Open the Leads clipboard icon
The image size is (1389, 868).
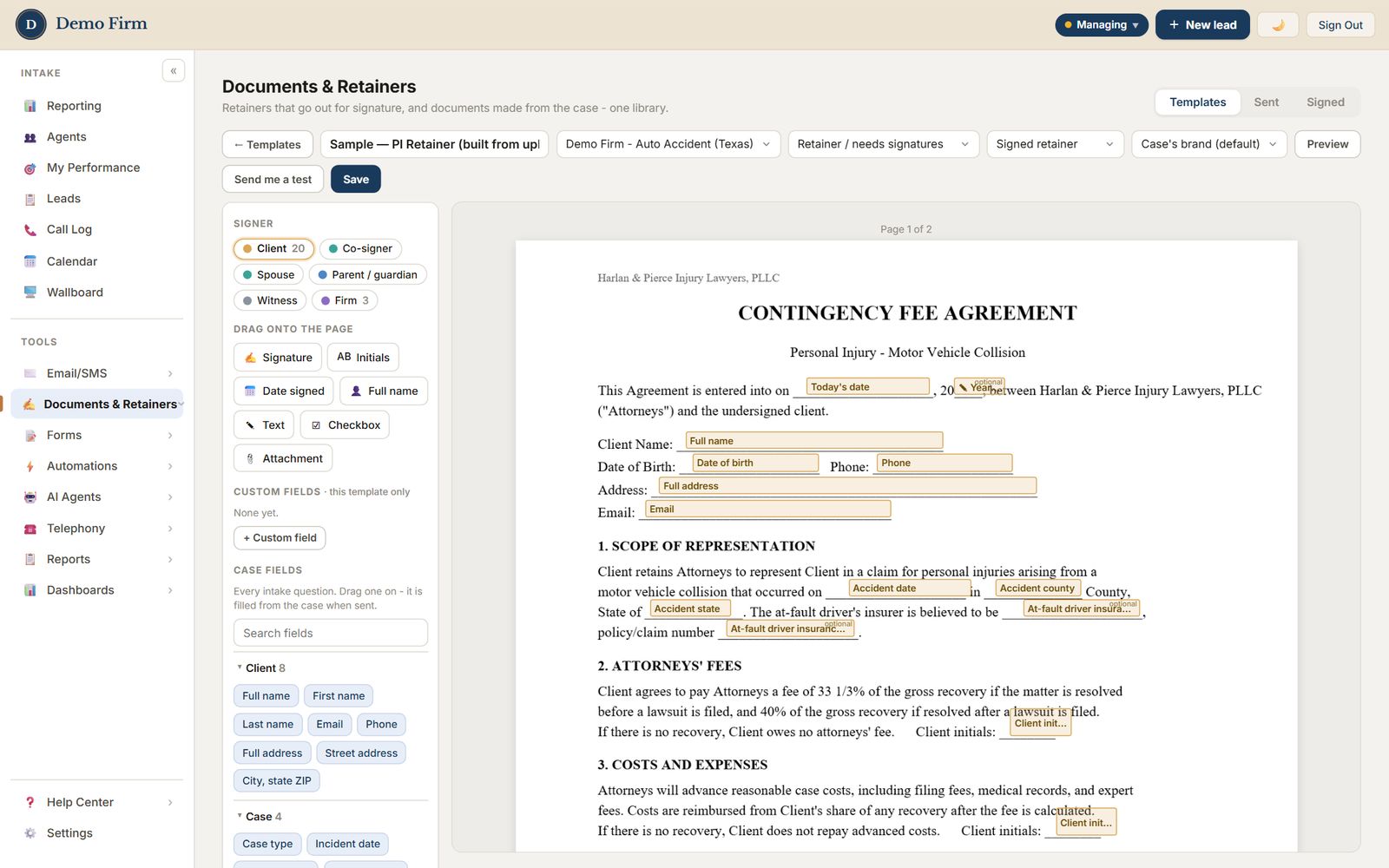tap(30, 199)
